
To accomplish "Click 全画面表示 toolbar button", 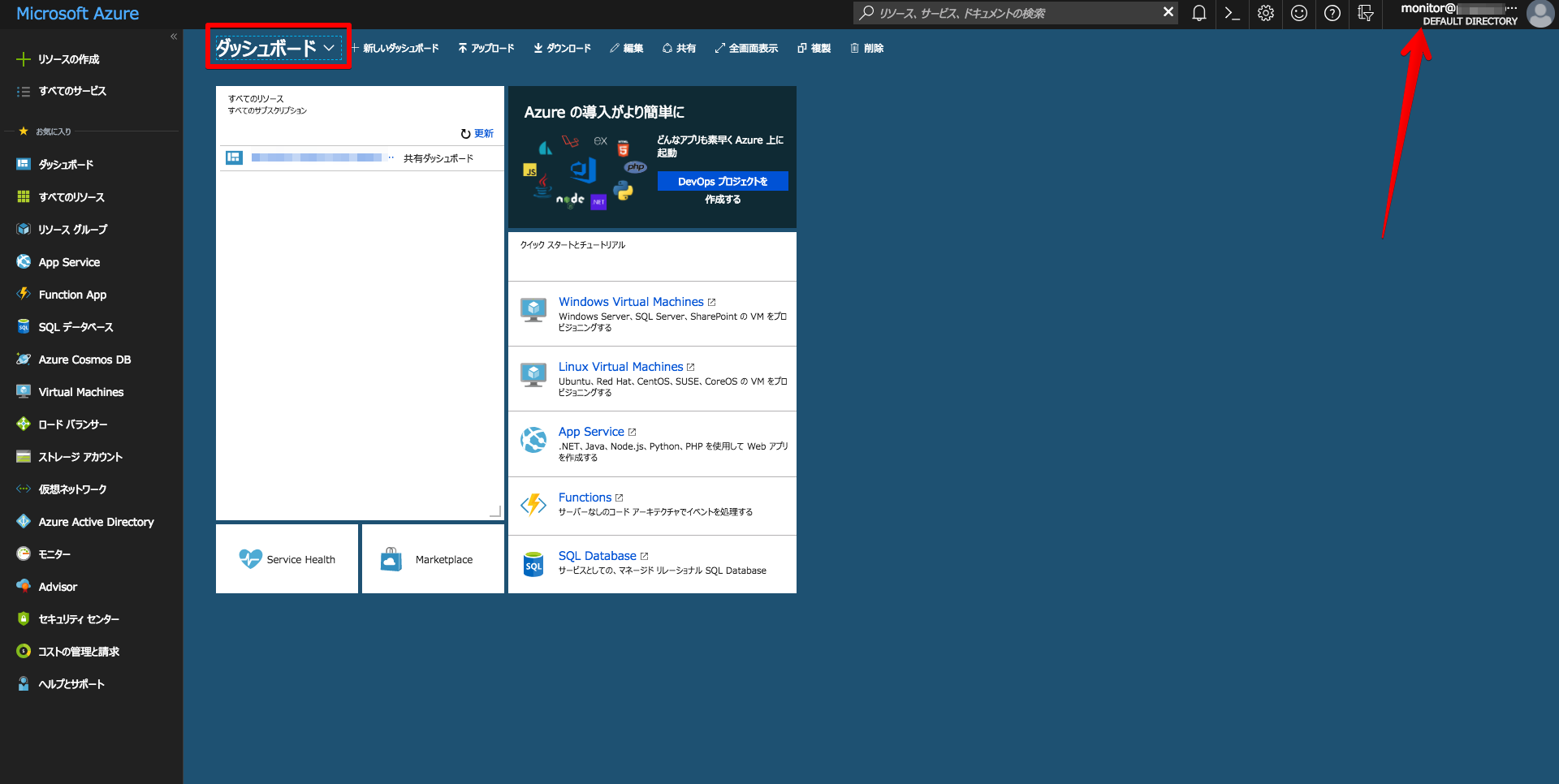I will (746, 49).
